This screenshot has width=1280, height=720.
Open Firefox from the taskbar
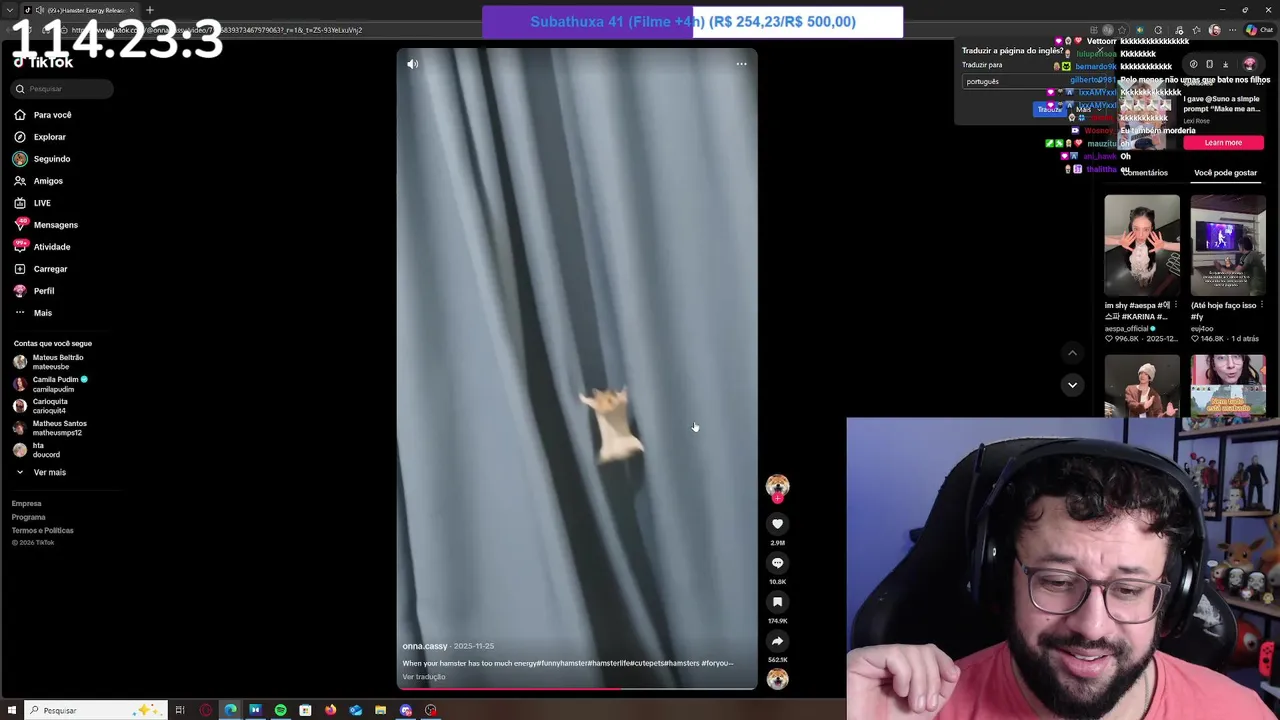(330, 710)
